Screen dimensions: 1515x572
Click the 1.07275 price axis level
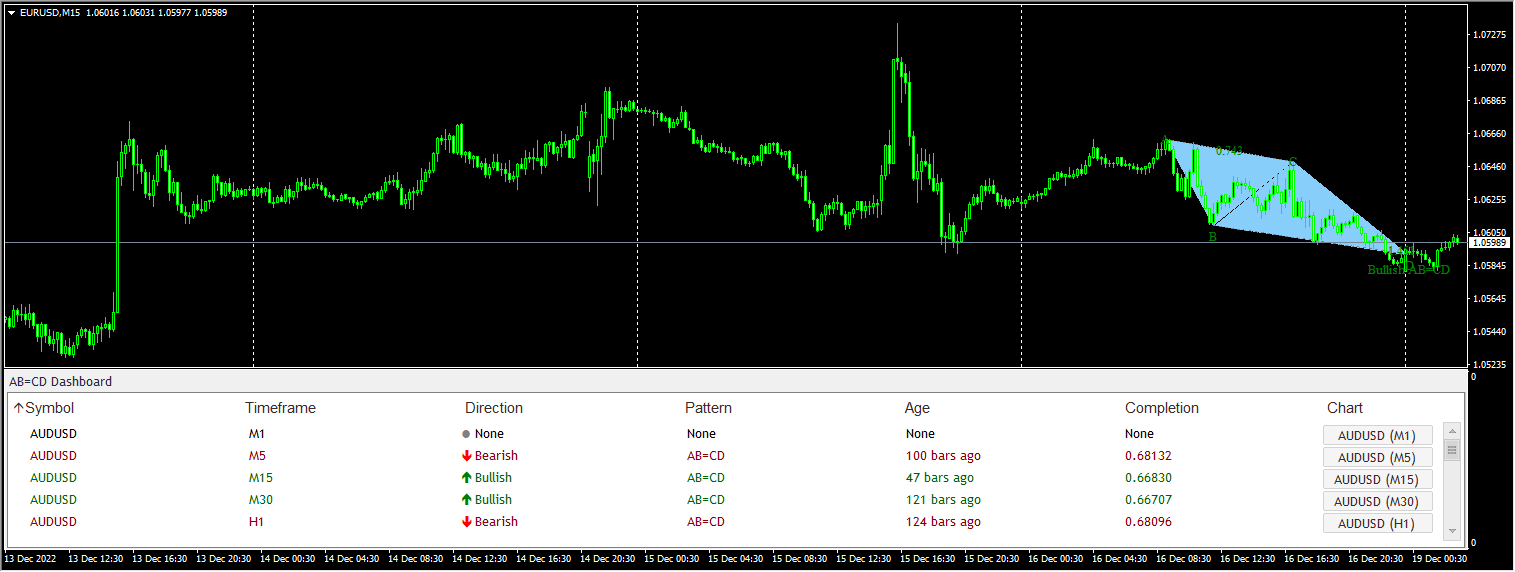[x=1489, y=35]
